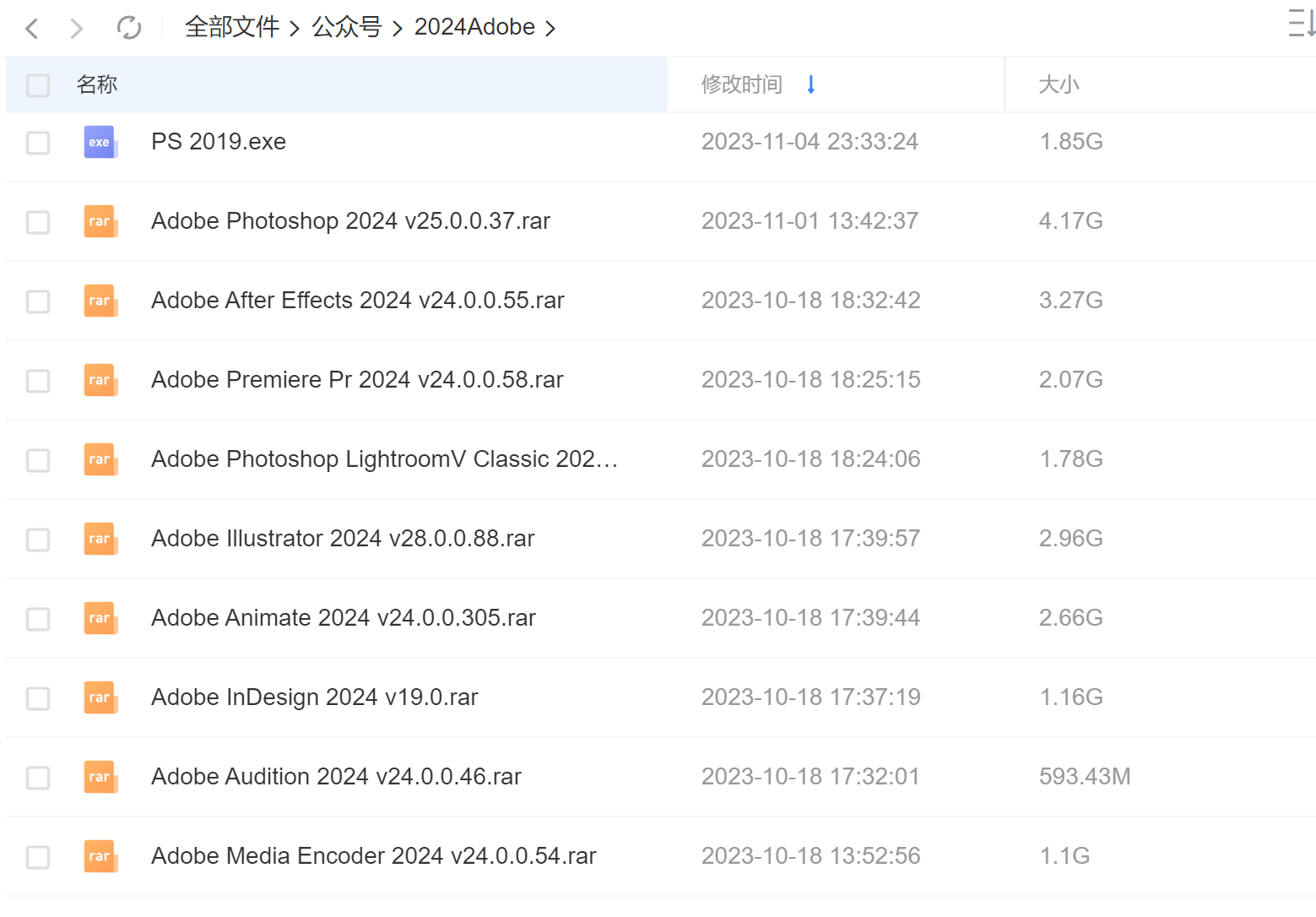1316x917 pixels.
Task: Switch view mode with the list-sort icon
Action: click(1301, 23)
